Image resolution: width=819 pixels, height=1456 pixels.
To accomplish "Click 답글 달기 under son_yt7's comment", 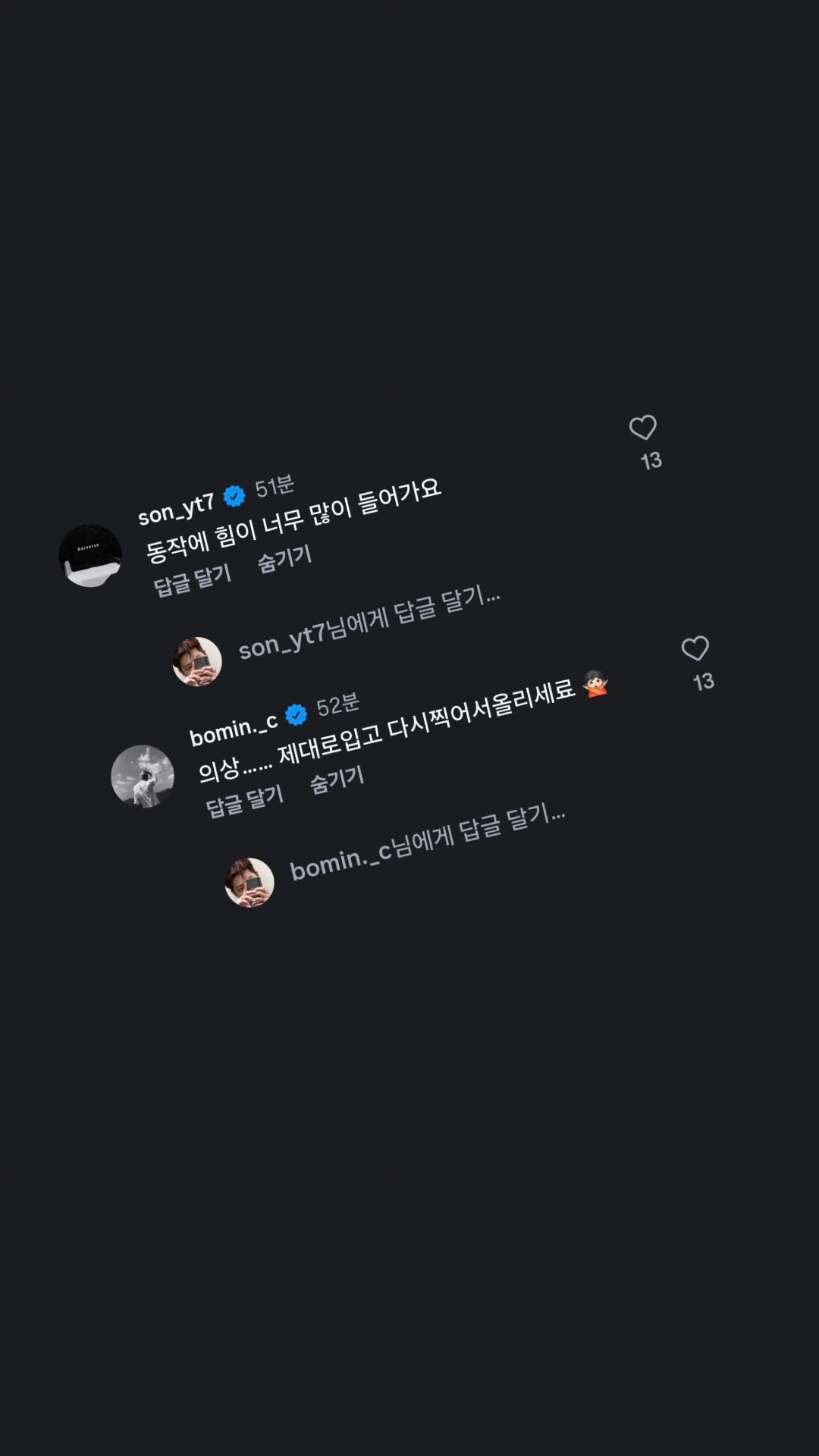I will tap(193, 580).
